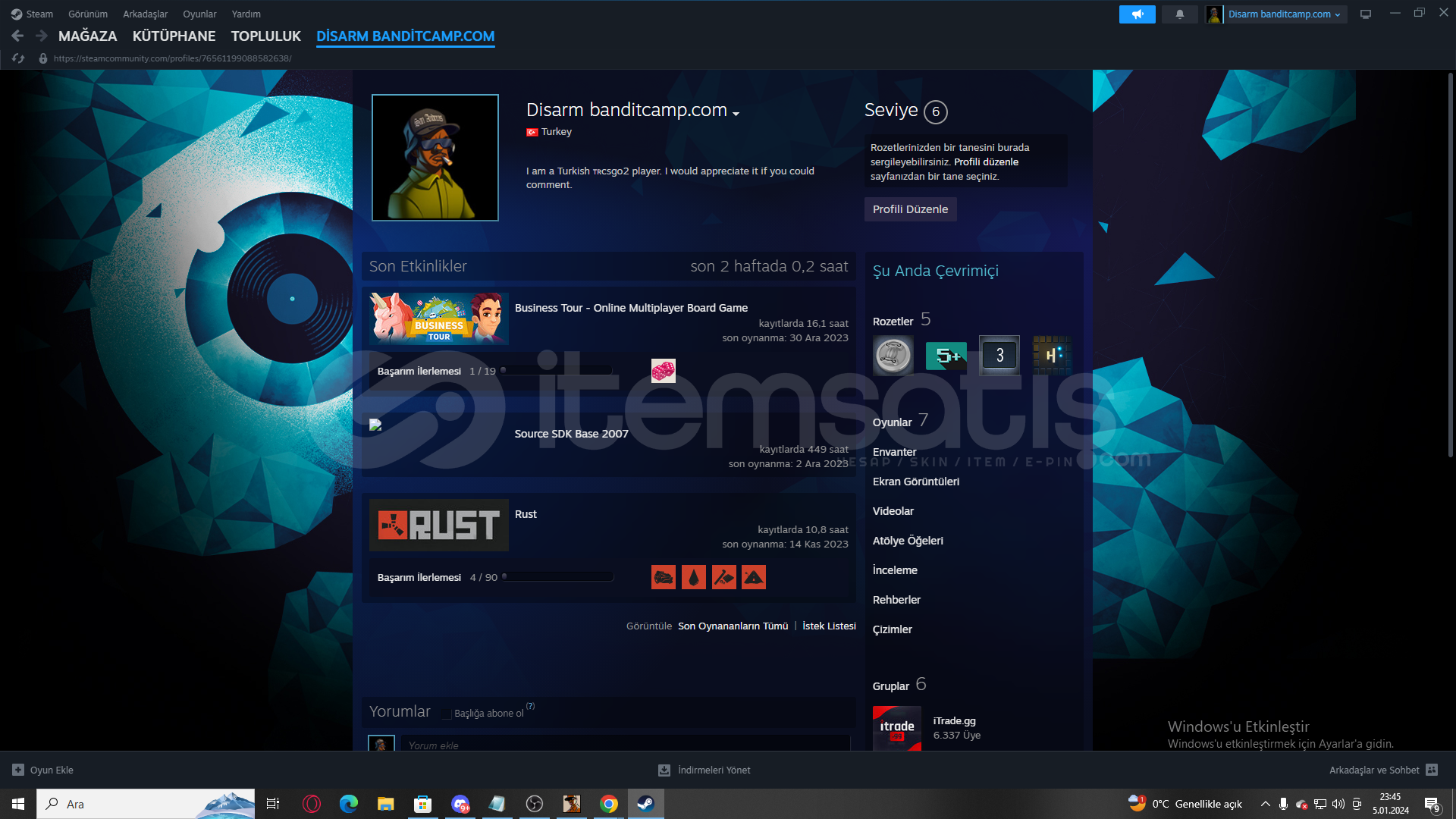Open the Oyunlar 7 games link
The width and height of the screenshot is (1456, 819).
tap(900, 422)
